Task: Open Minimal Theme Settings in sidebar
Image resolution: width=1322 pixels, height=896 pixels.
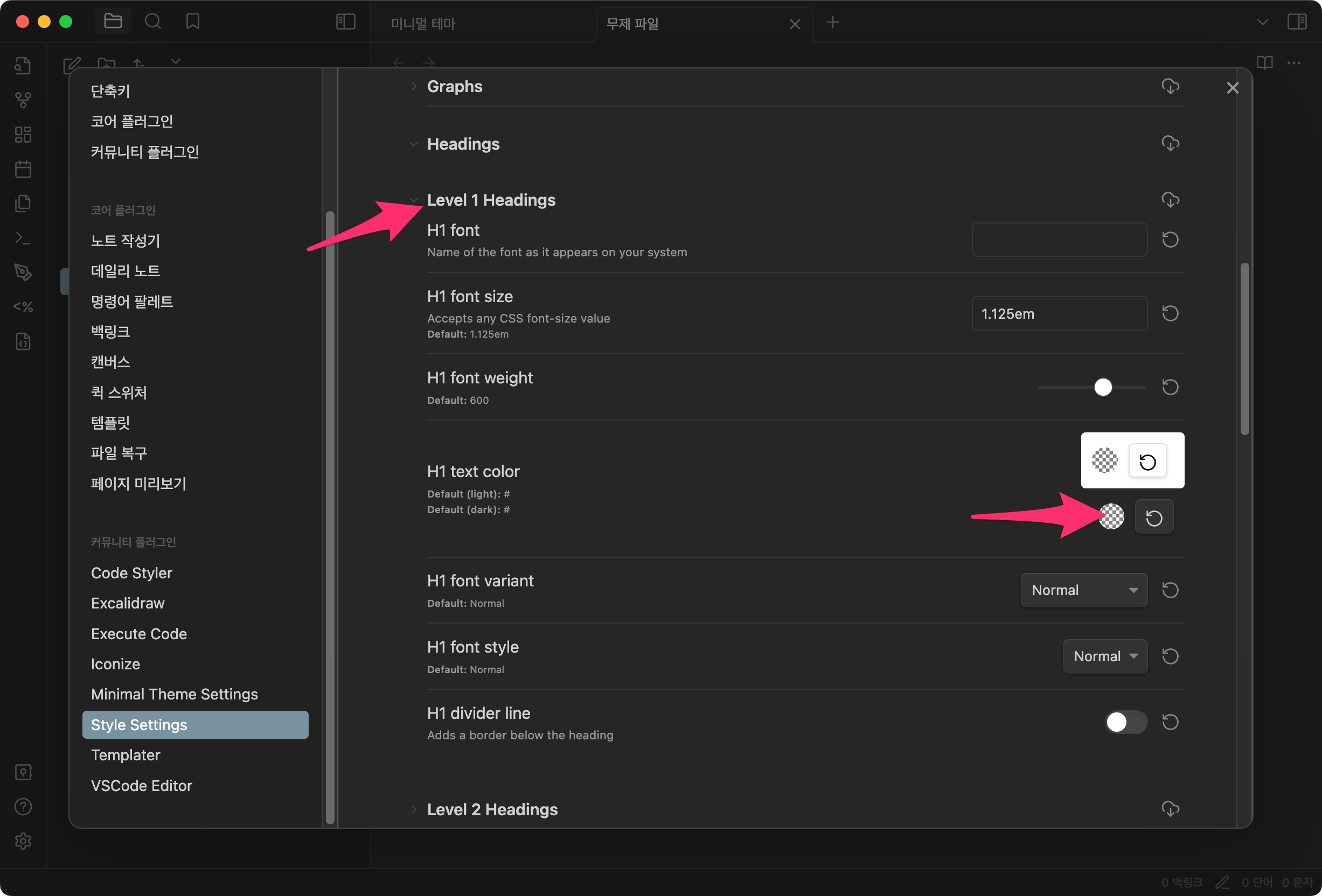Action: 174,694
